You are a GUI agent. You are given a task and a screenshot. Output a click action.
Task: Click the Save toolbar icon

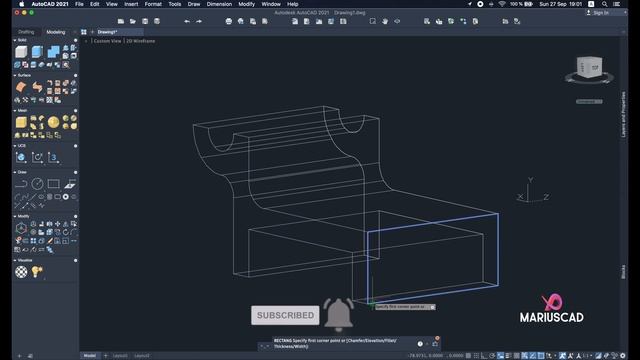(x=145, y=21)
